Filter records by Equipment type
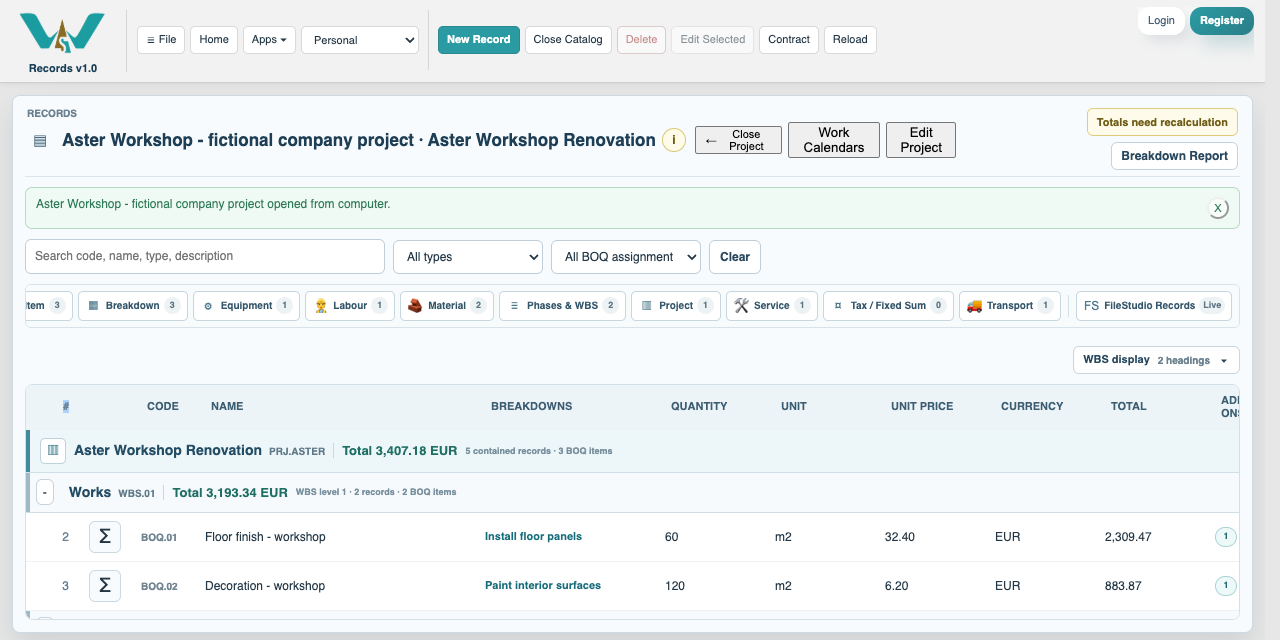1280x640 pixels. [247, 306]
